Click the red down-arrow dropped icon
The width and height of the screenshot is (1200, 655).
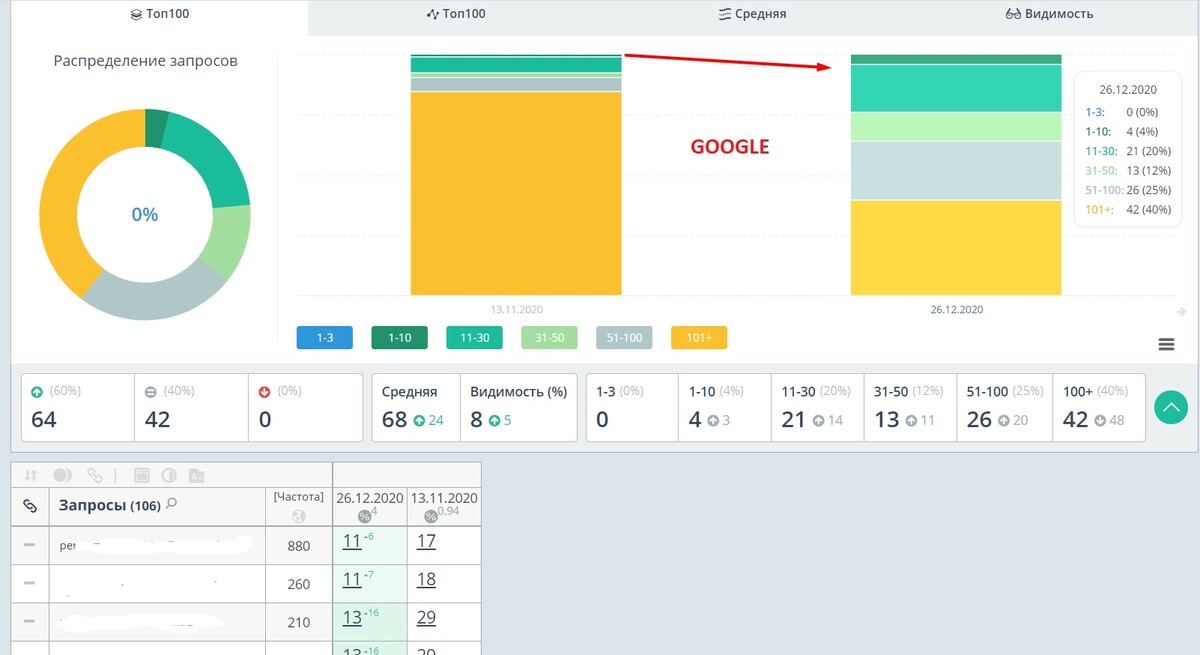click(265, 391)
